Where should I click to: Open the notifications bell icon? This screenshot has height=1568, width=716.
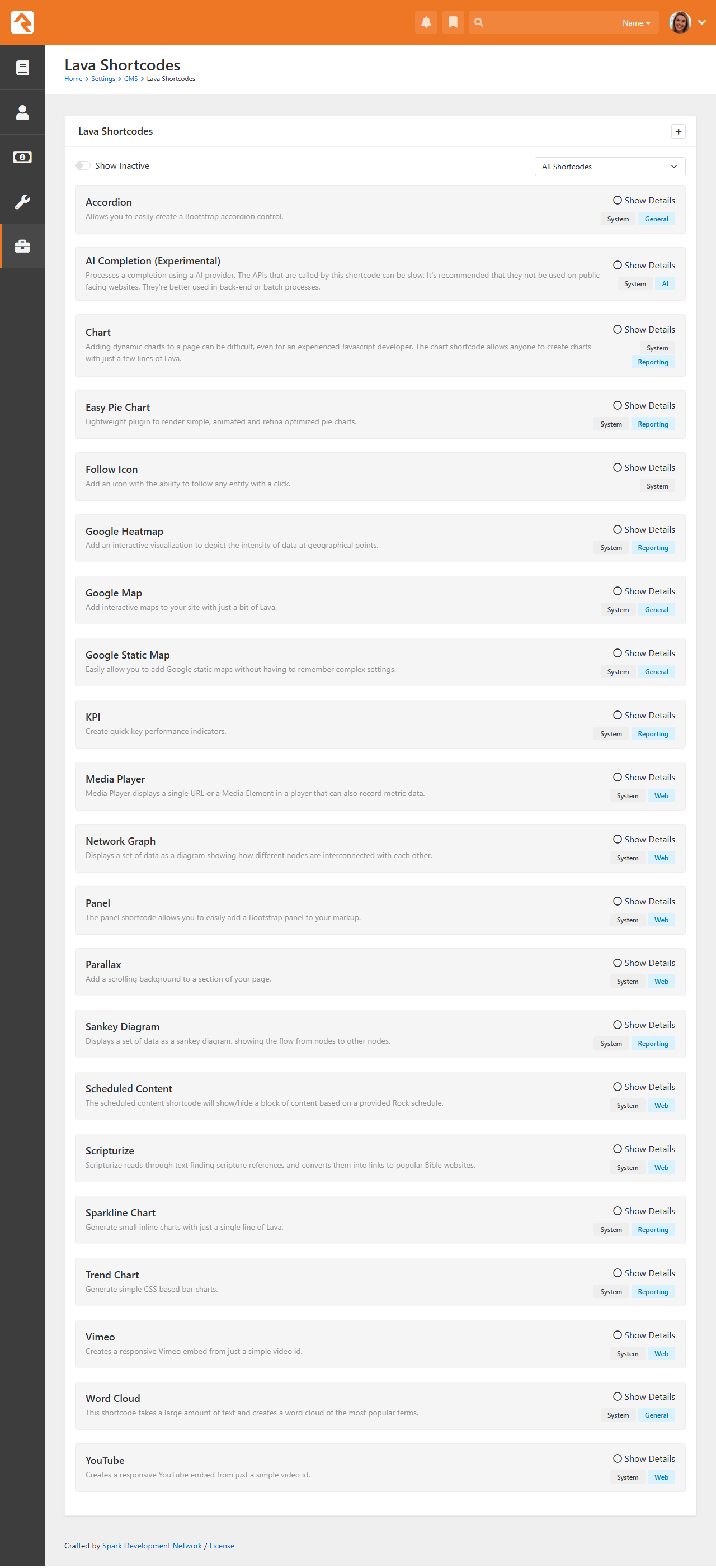(x=426, y=22)
